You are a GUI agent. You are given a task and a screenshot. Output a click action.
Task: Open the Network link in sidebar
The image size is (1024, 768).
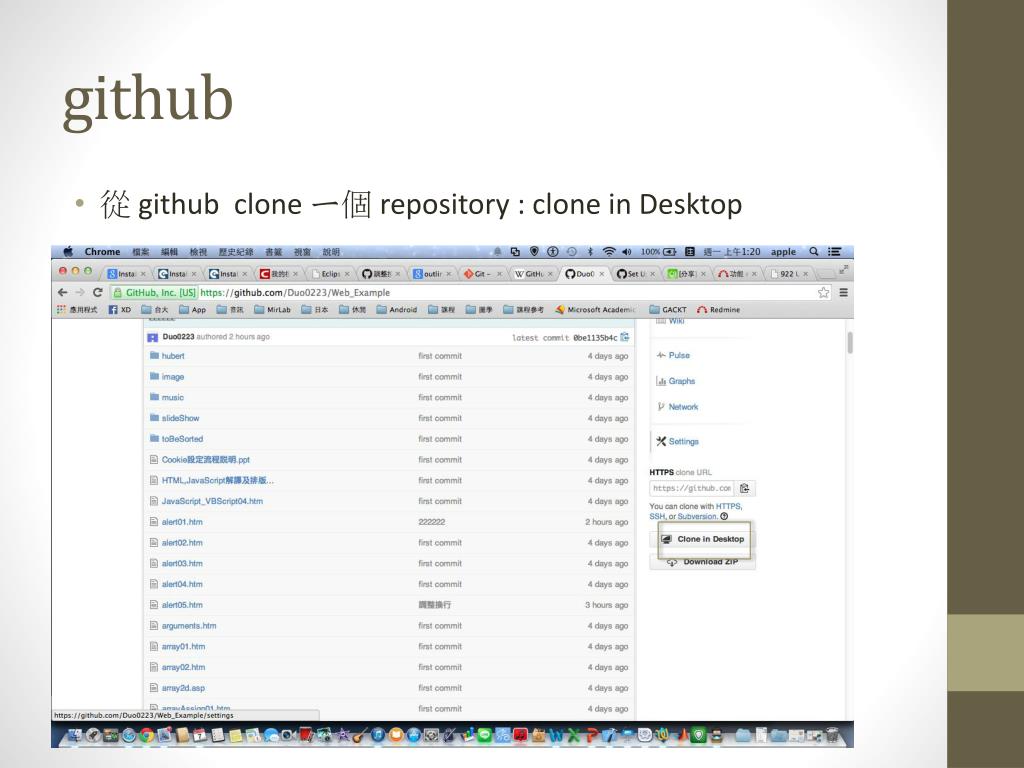click(x=683, y=407)
